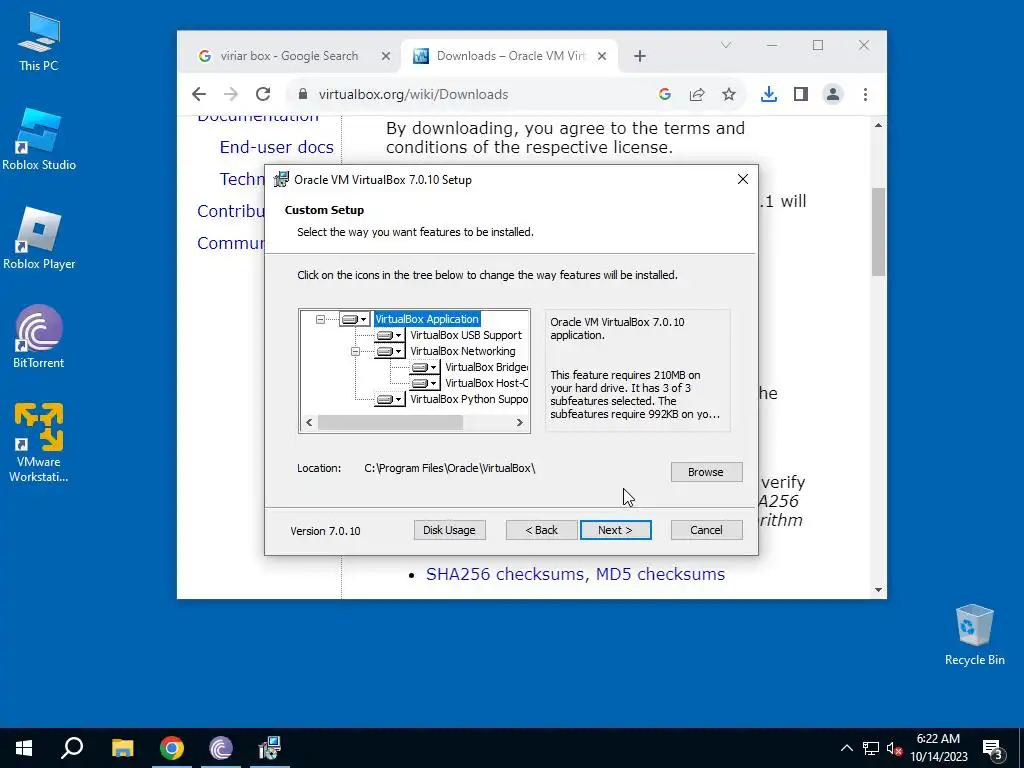Select VirtualBox Networking in feature tree
Image resolution: width=1024 pixels, height=768 pixels.
(462, 351)
